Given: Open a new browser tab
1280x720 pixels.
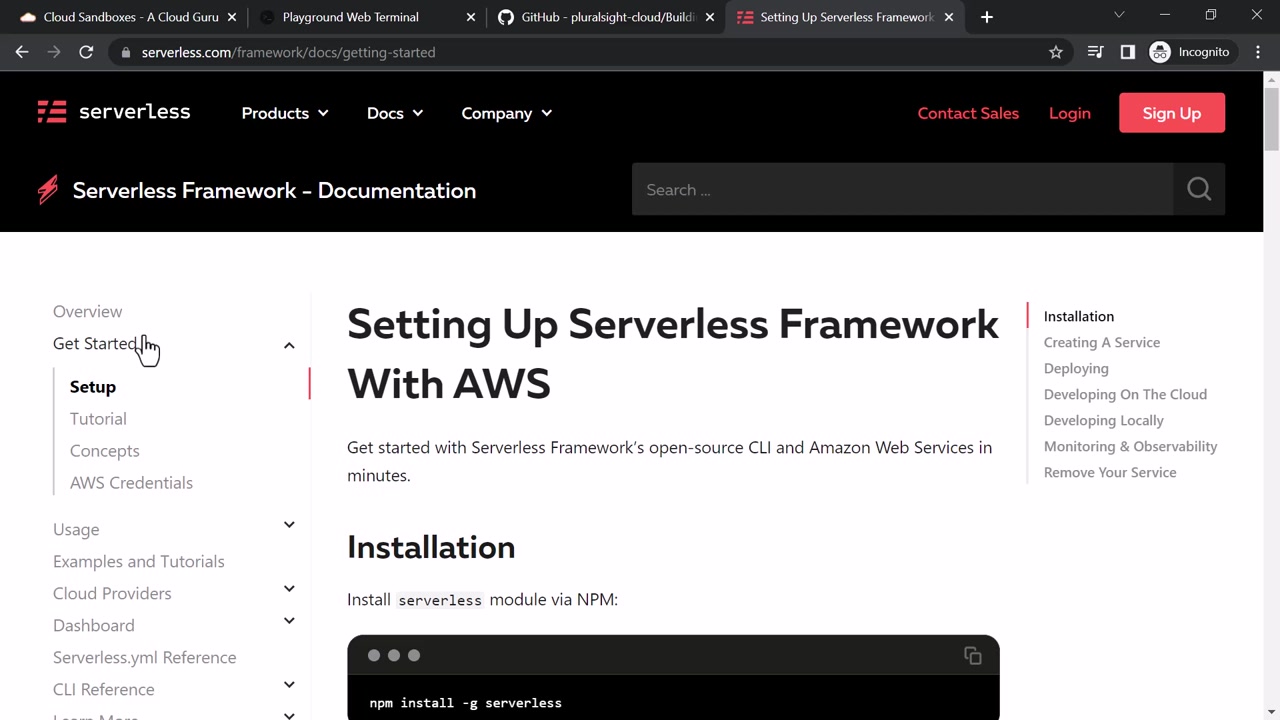Looking at the screenshot, I should 986,17.
